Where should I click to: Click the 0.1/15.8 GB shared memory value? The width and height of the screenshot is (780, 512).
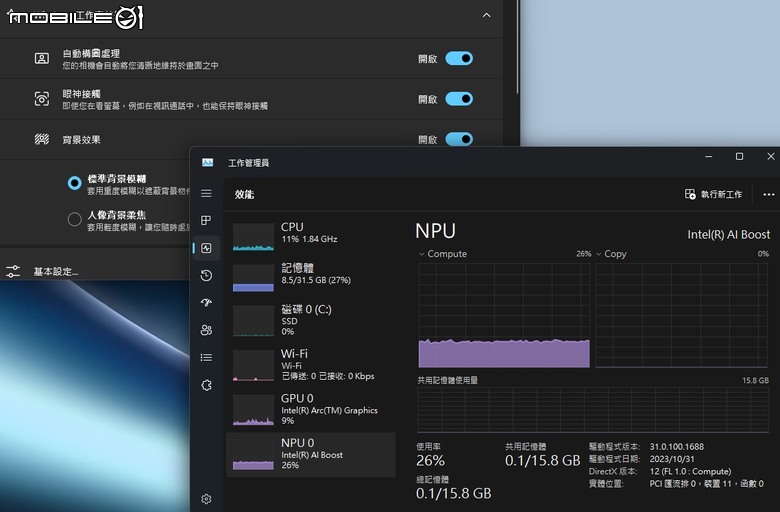click(543, 460)
